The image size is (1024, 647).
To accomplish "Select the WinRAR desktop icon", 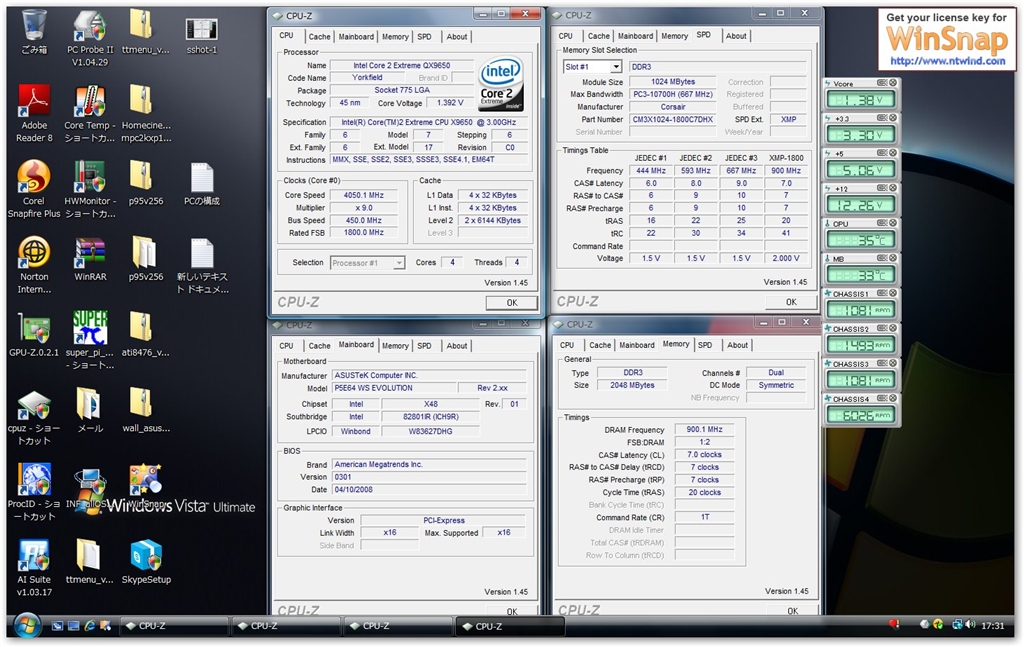I will click(x=89, y=252).
